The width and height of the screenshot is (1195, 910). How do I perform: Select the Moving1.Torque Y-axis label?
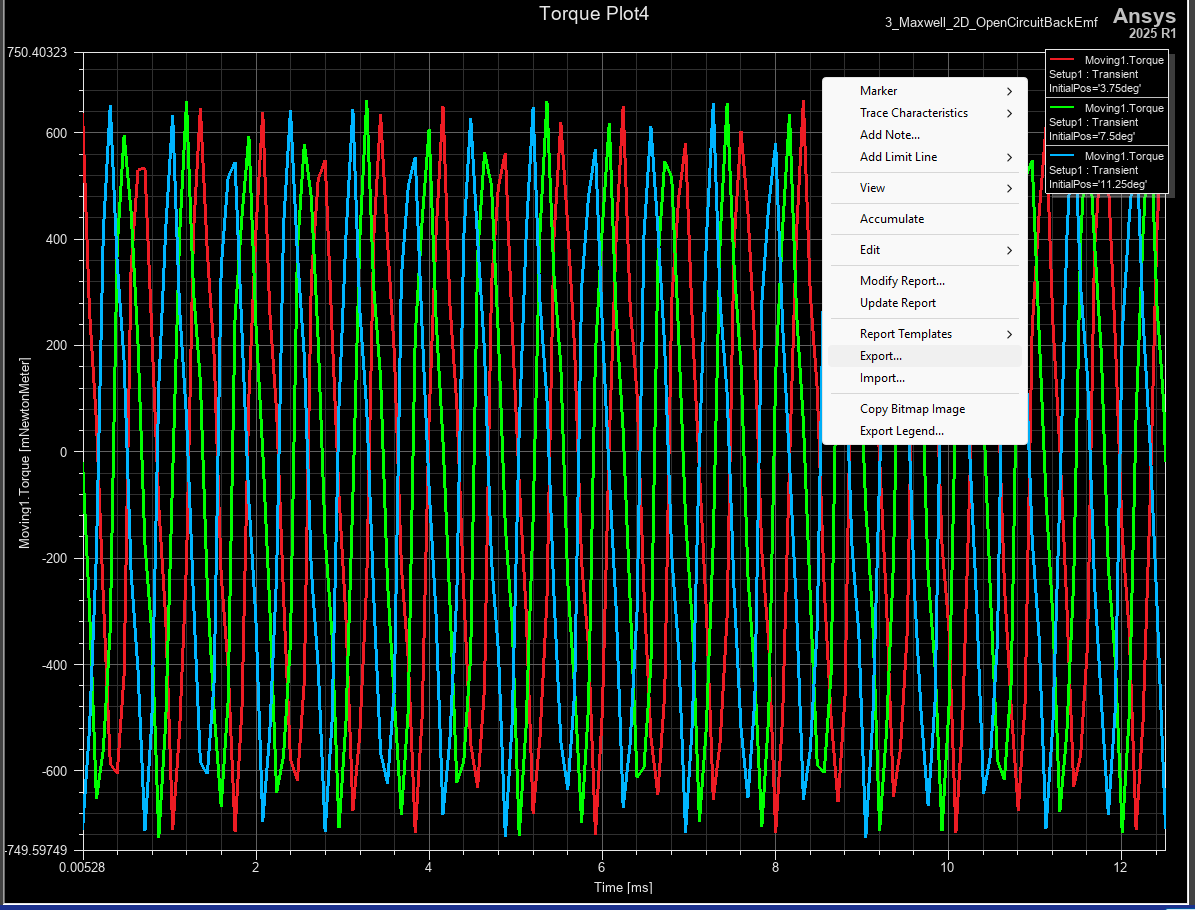tap(25, 452)
